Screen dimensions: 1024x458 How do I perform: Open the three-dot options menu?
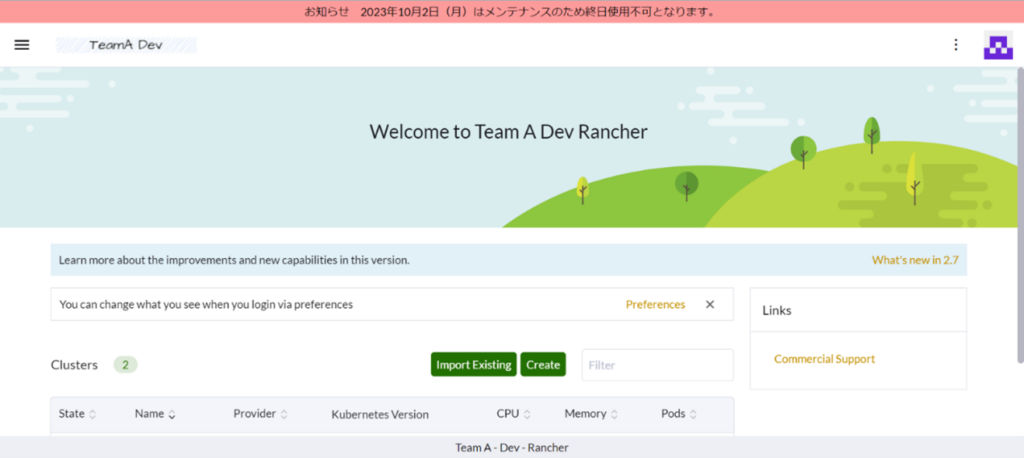956,45
